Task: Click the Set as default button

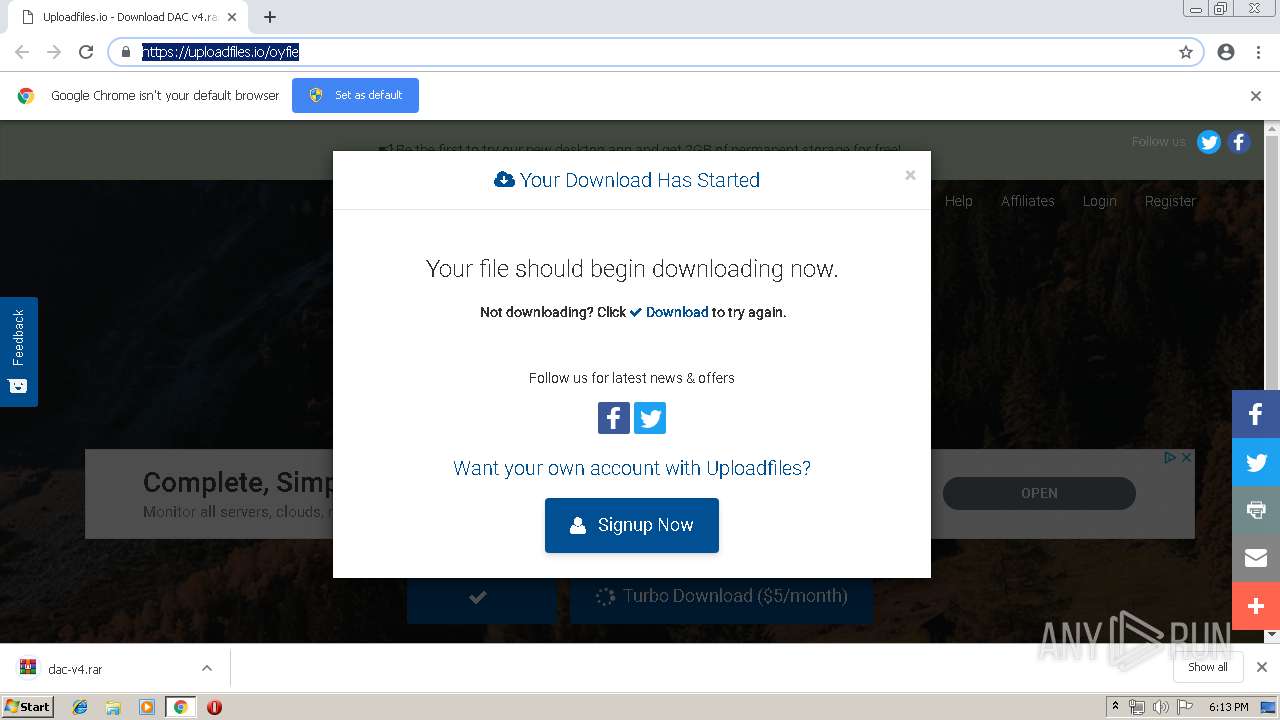Action: point(355,95)
